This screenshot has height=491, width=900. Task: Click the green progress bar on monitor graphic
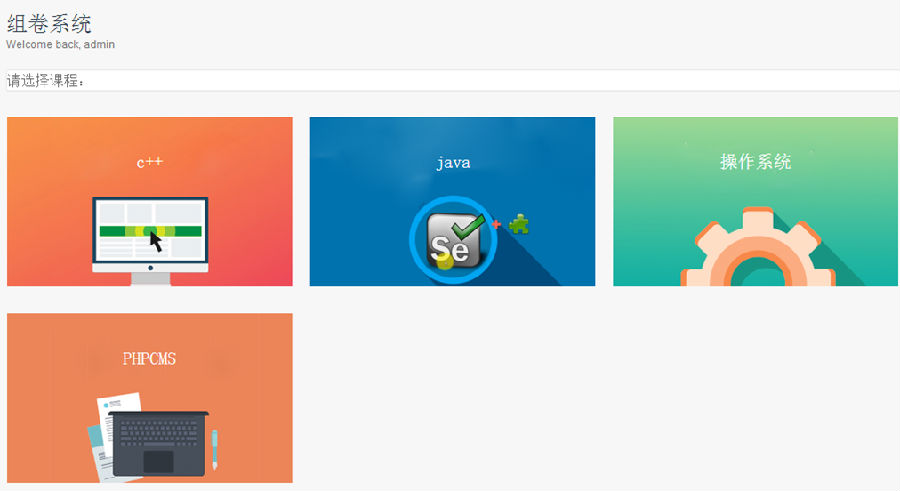(x=150, y=231)
